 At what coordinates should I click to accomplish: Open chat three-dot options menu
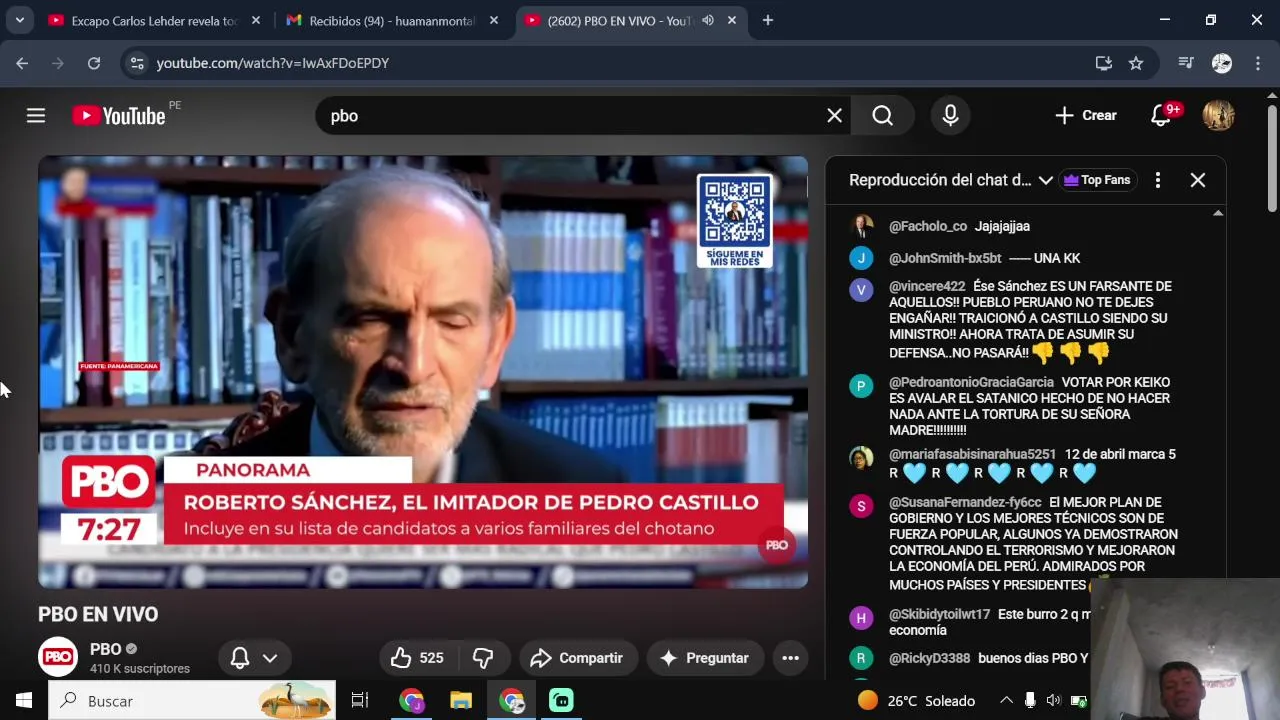1157,180
